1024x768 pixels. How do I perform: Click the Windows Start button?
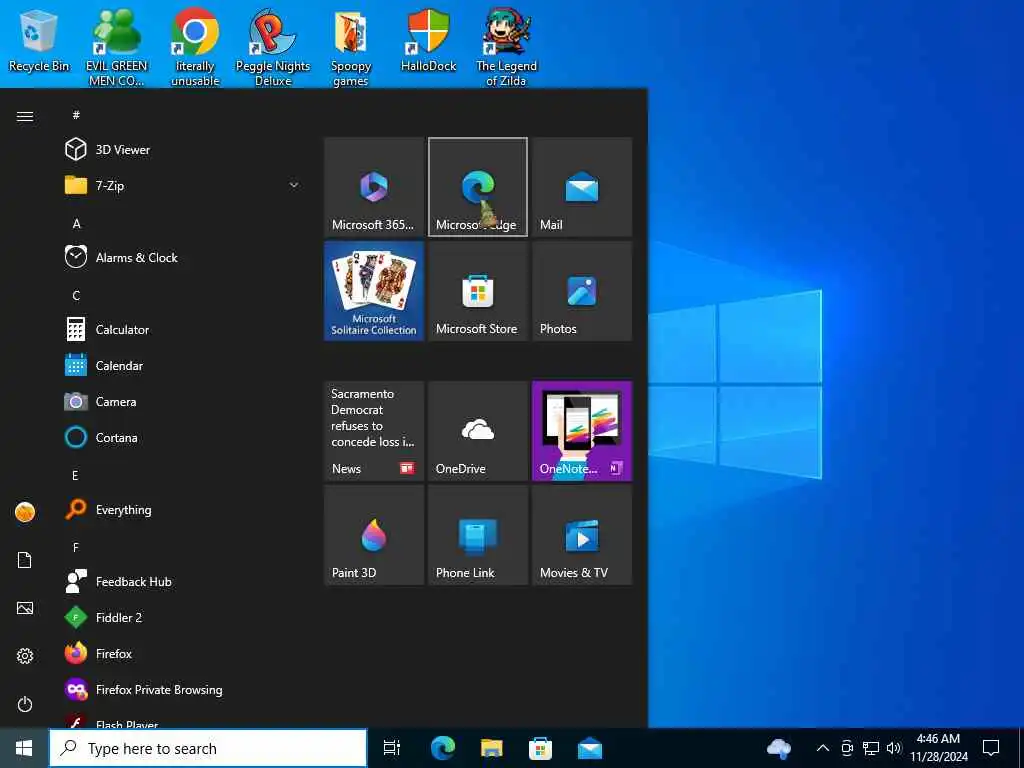(24, 748)
